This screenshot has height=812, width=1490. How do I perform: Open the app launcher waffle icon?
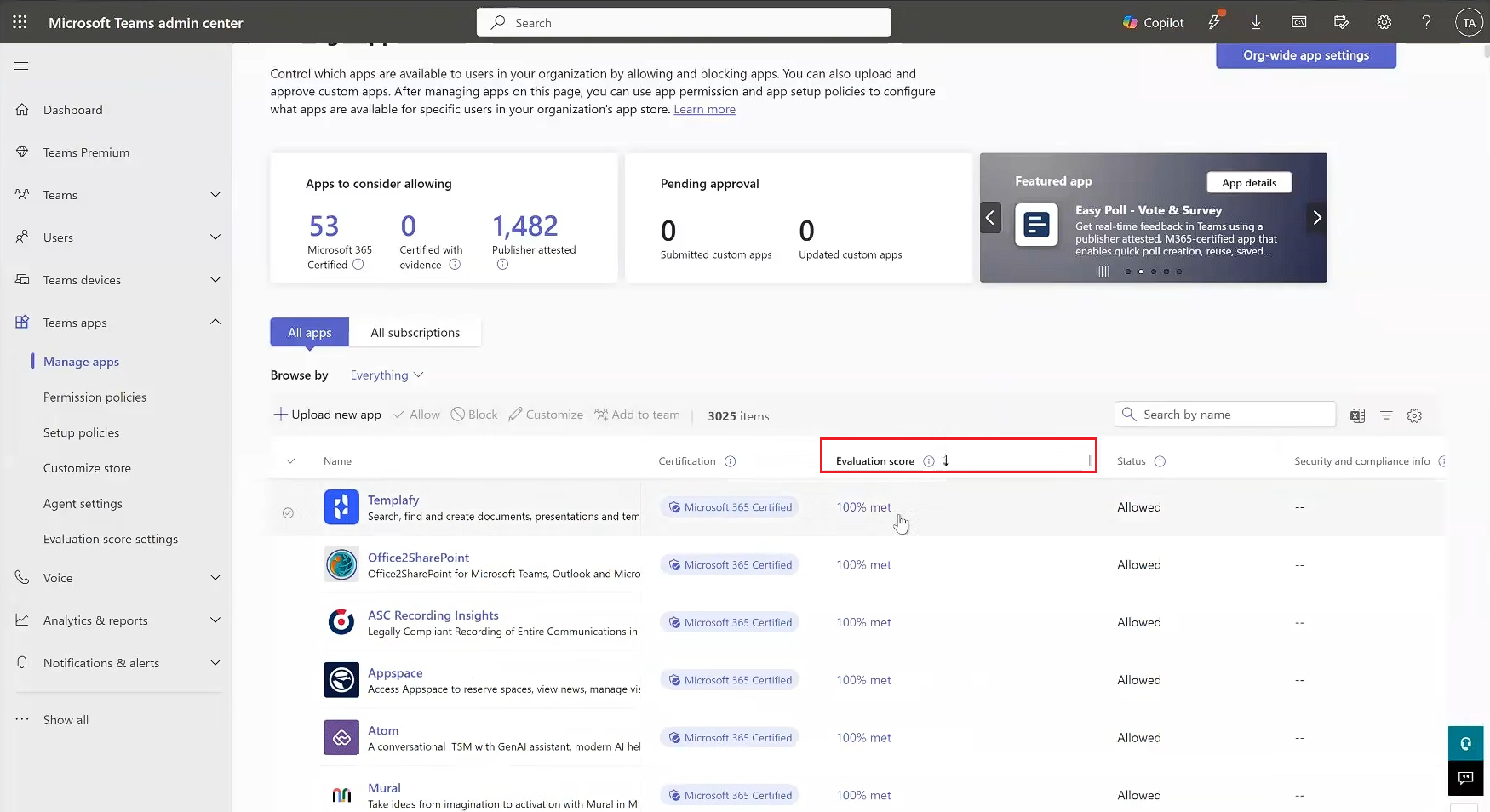pyautogui.click(x=20, y=22)
